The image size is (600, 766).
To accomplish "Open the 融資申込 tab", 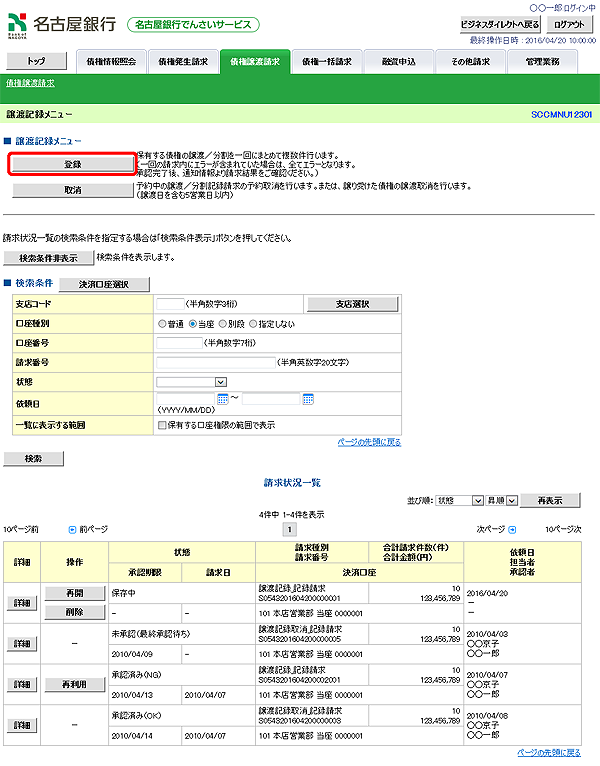I will (x=399, y=62).
